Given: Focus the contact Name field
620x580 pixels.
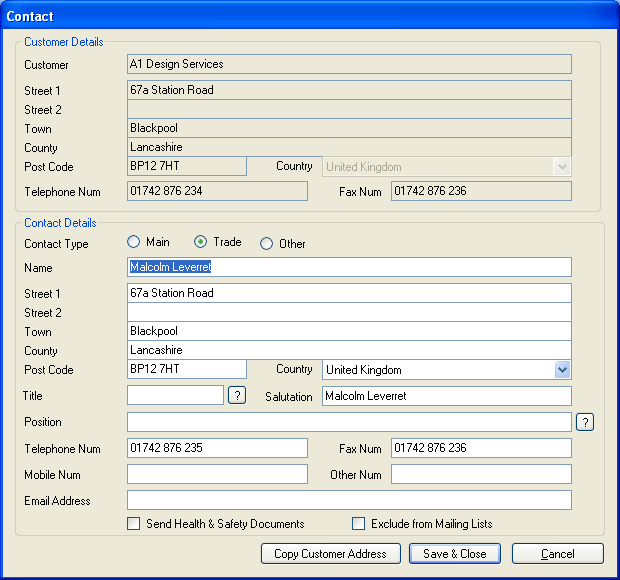Looking at the screenshot, I should click(x=349, y=267).
